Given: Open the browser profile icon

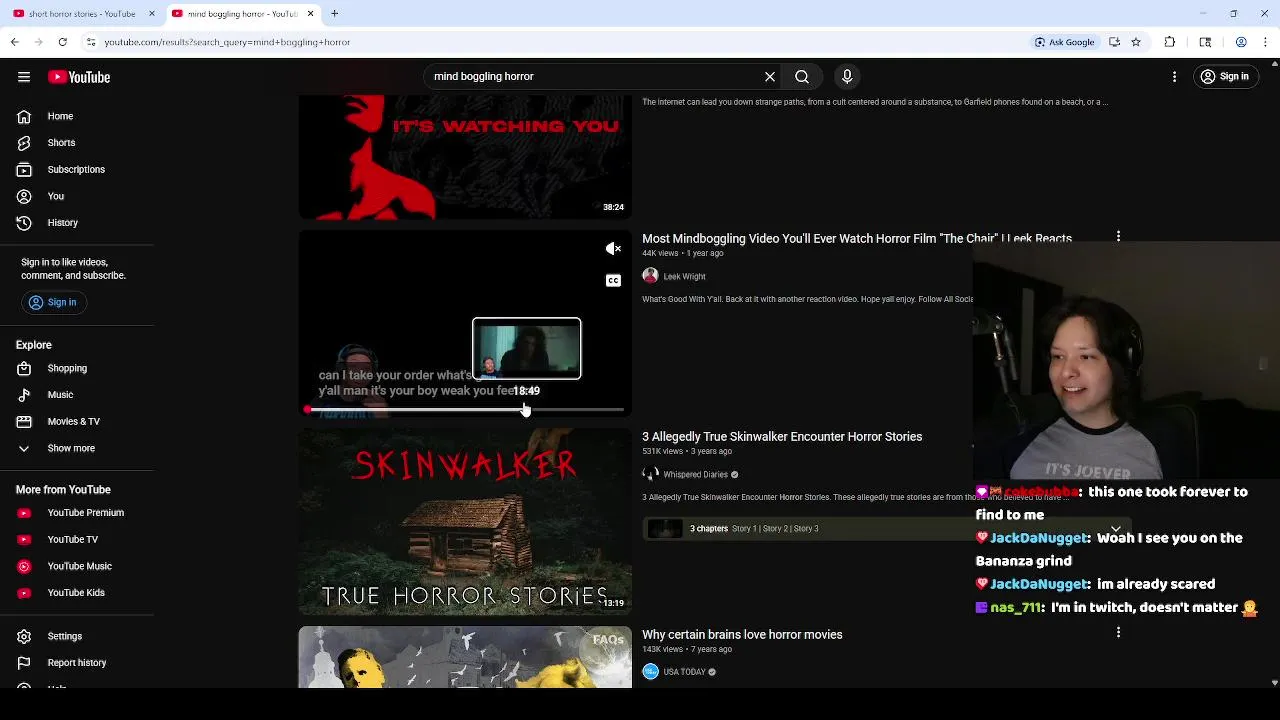Looking at the screenshot, I should 1241,42.
